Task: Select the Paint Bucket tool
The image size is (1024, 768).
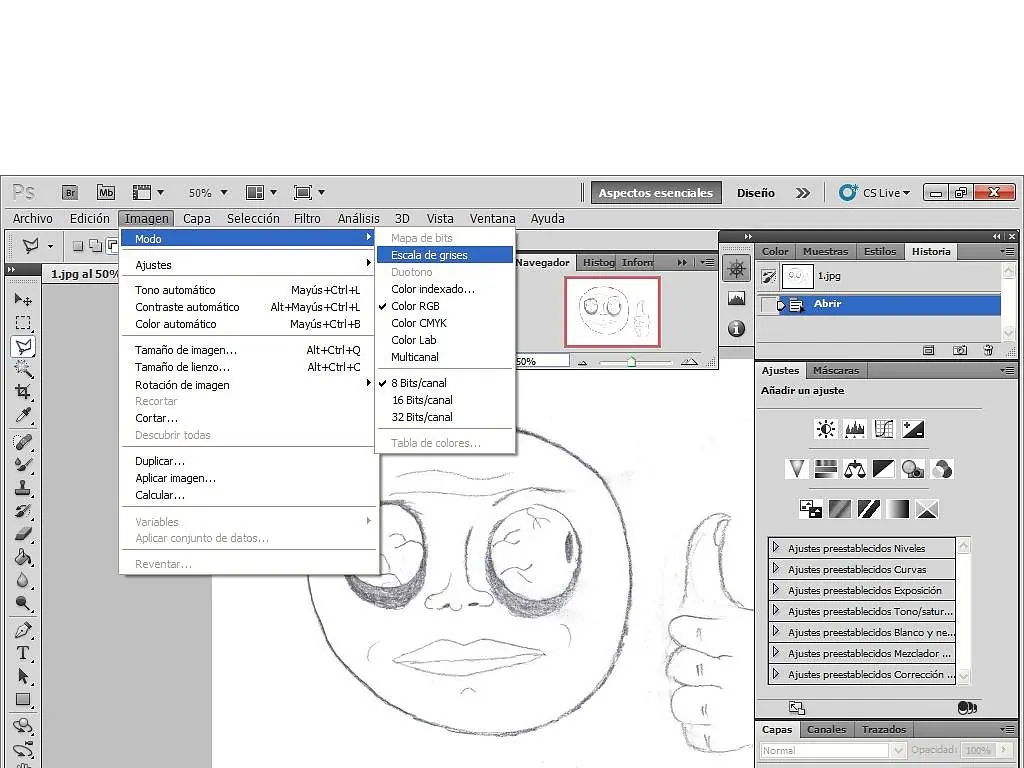Action: (x=23, y=557)
